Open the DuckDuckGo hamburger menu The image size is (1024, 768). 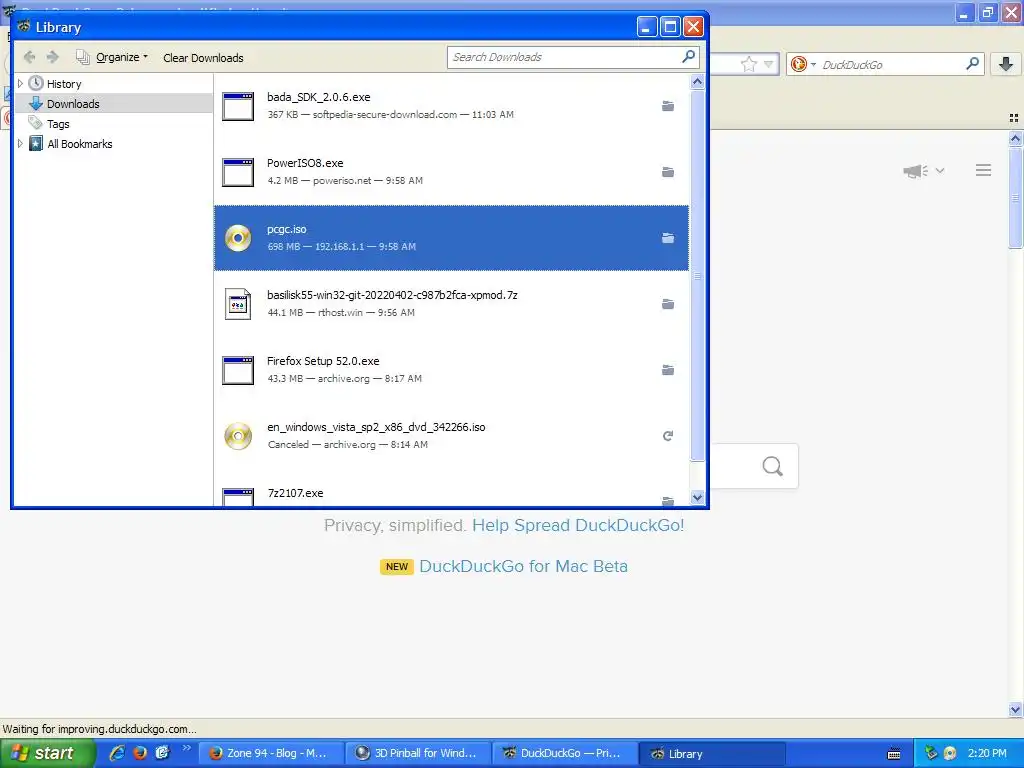(x=984, y=170)
